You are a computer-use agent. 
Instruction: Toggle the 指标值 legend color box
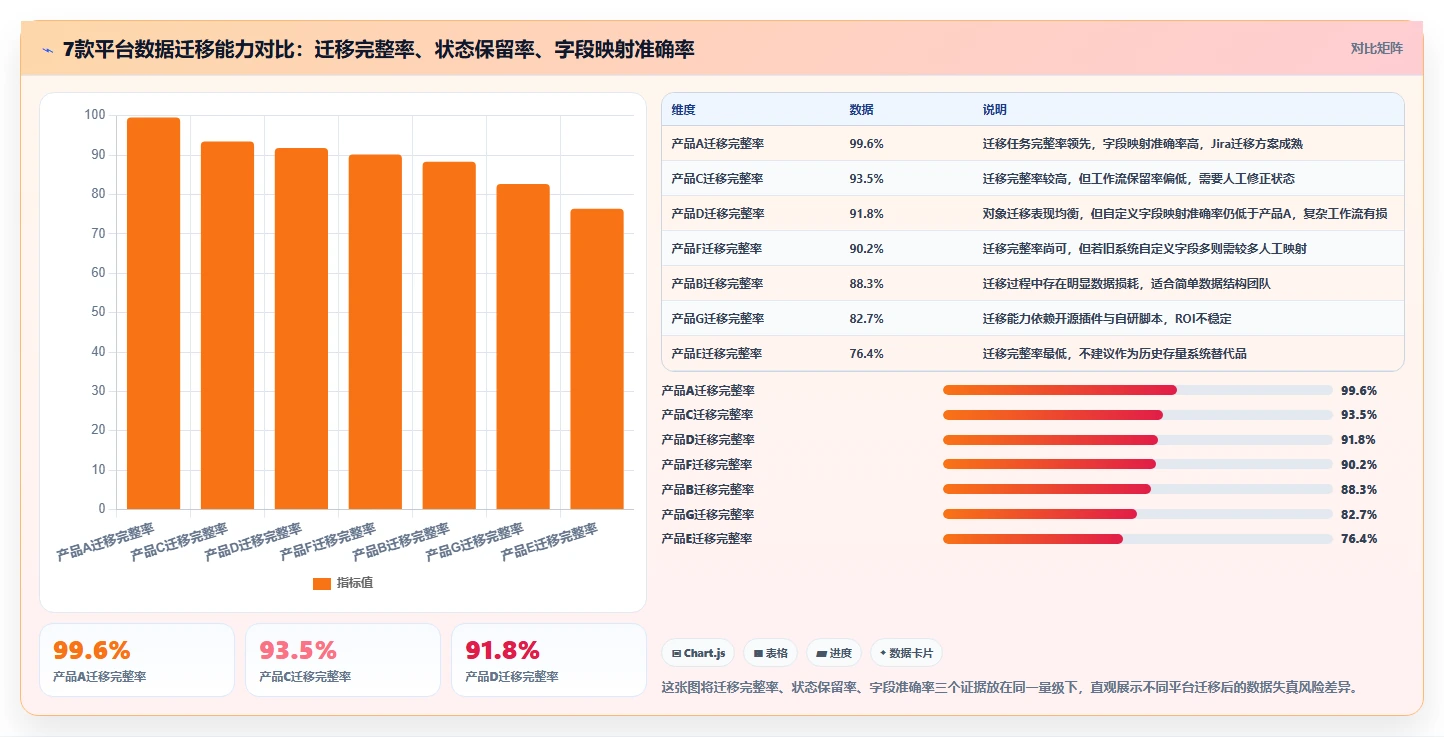point(321,584)
